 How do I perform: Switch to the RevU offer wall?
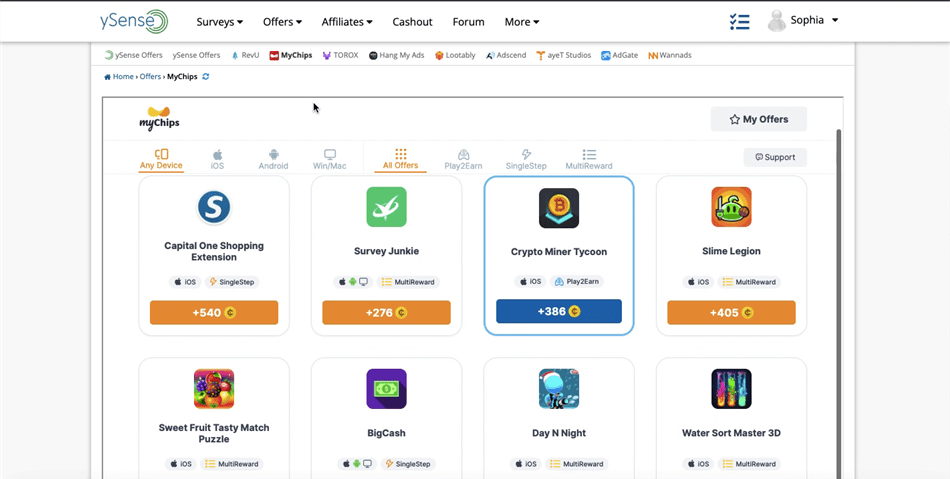[x=245, y=55]
